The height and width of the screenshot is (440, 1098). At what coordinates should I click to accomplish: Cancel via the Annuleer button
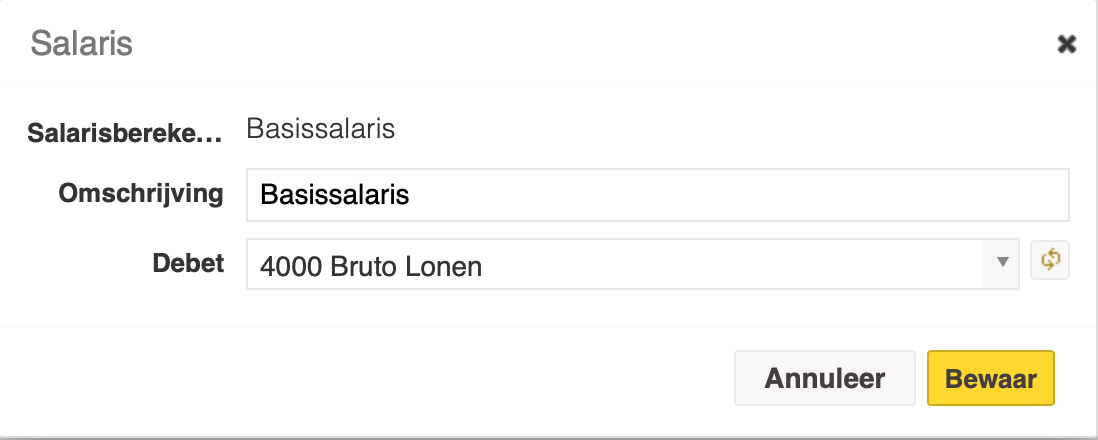tap(824, 378)
